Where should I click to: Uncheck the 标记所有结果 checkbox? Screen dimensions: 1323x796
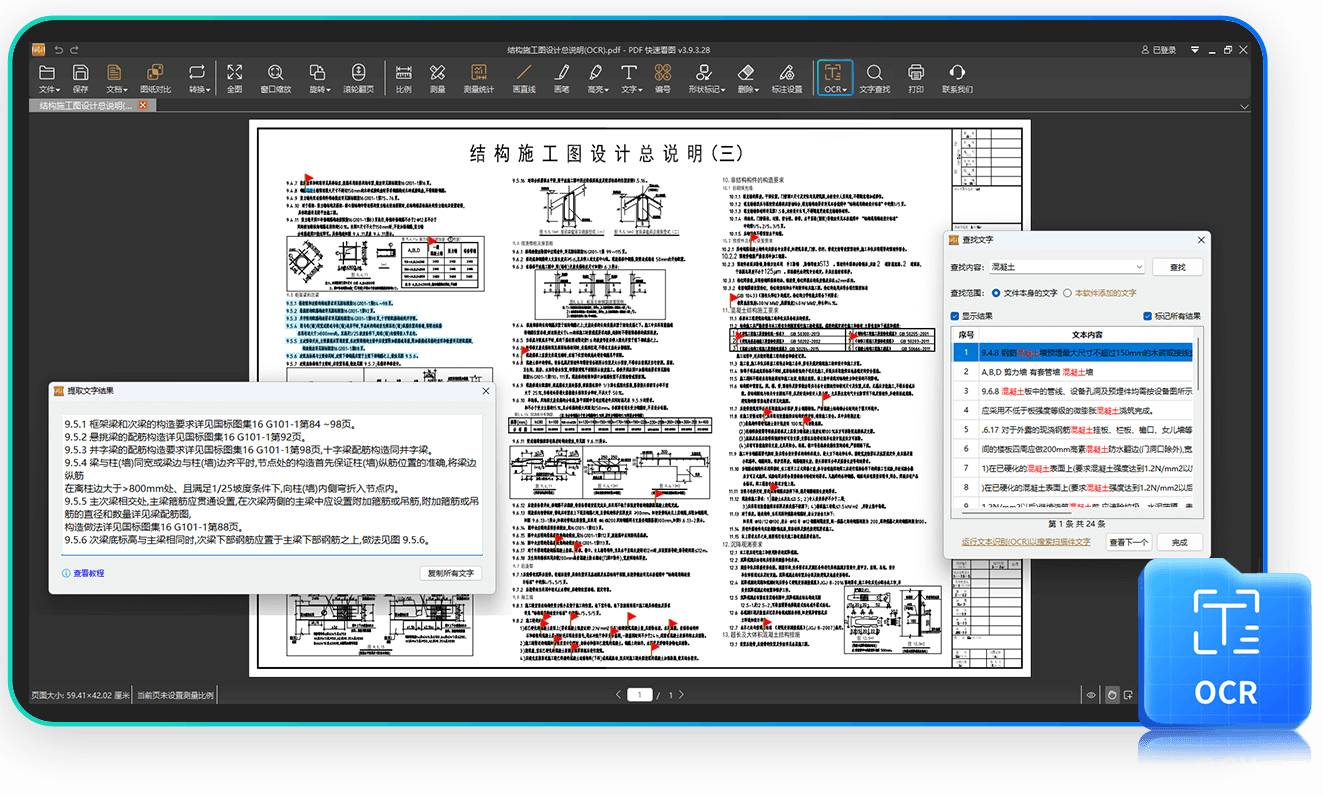pos(1148,317)
